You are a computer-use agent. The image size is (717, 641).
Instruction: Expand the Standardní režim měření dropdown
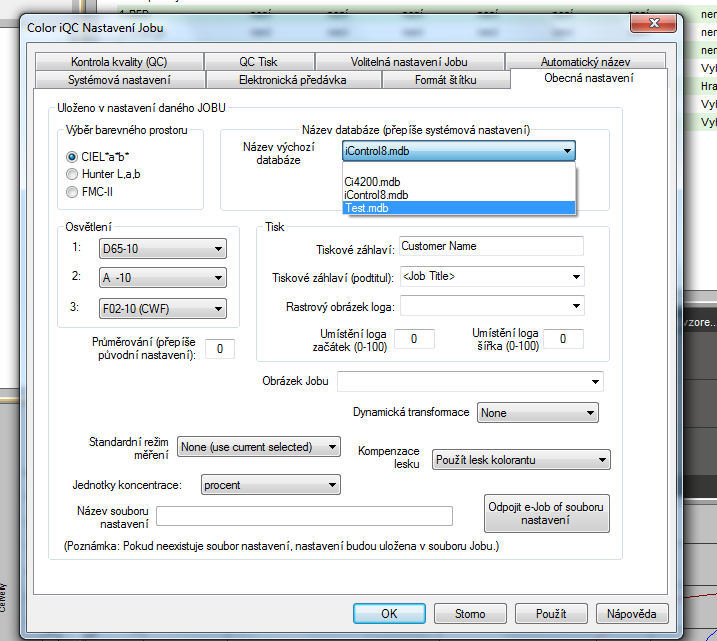click(259, 447)
